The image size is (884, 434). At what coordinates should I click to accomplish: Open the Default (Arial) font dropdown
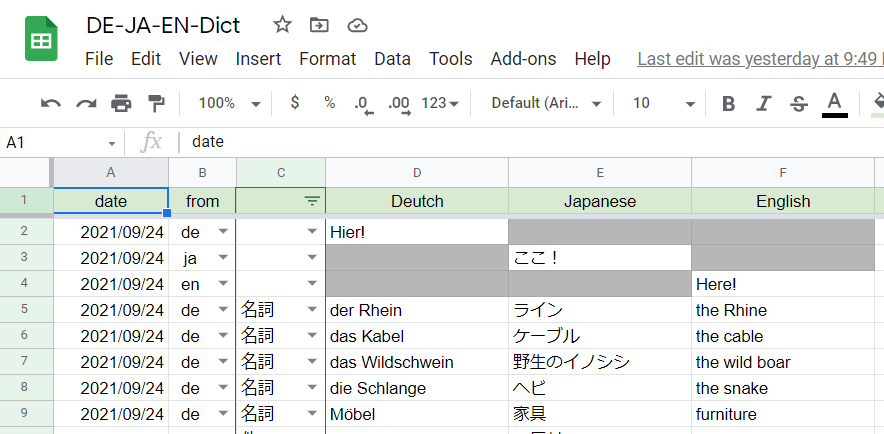[x=546, y=103]
